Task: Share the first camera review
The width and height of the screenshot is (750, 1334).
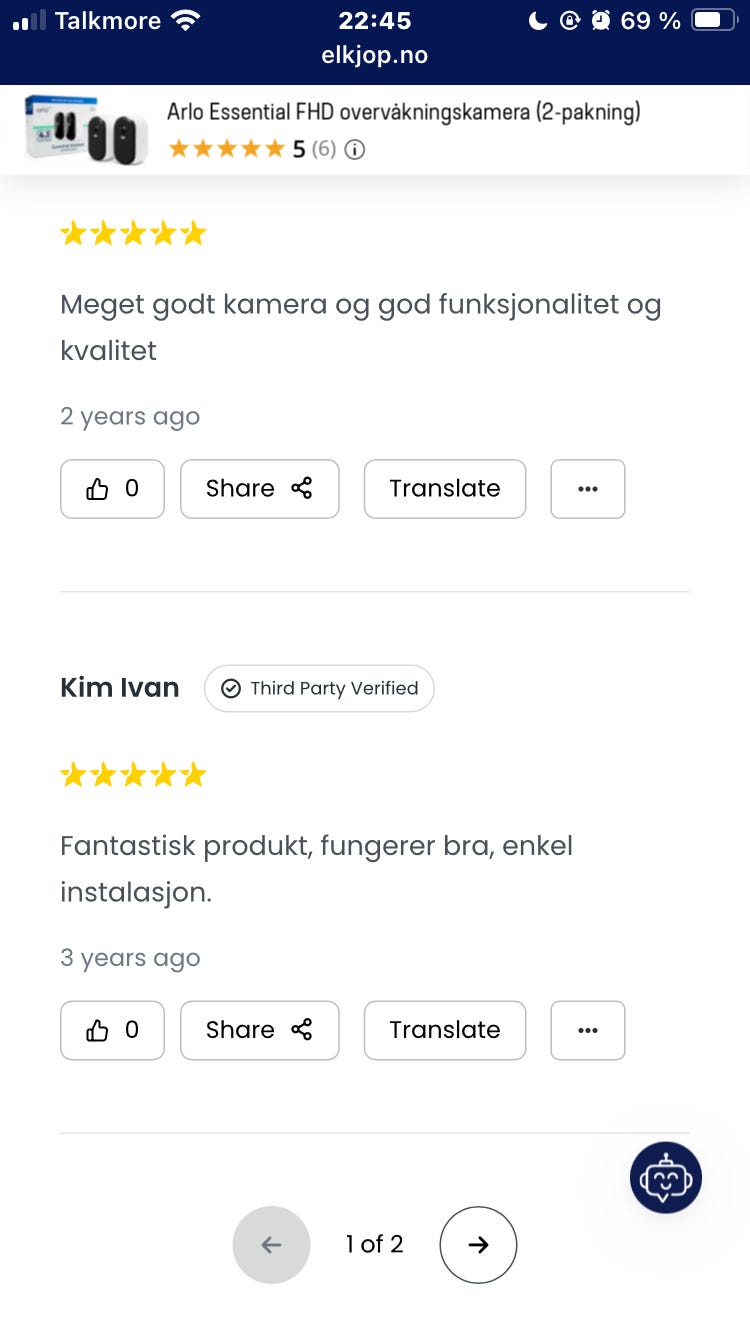Action: click(x=259, y=489)
